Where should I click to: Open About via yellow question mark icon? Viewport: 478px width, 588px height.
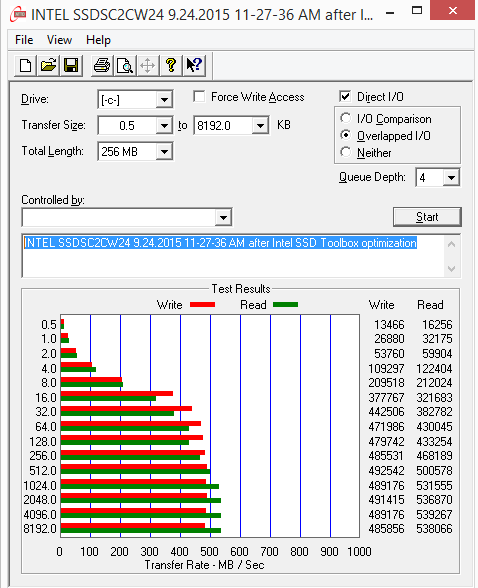(171, 66)
